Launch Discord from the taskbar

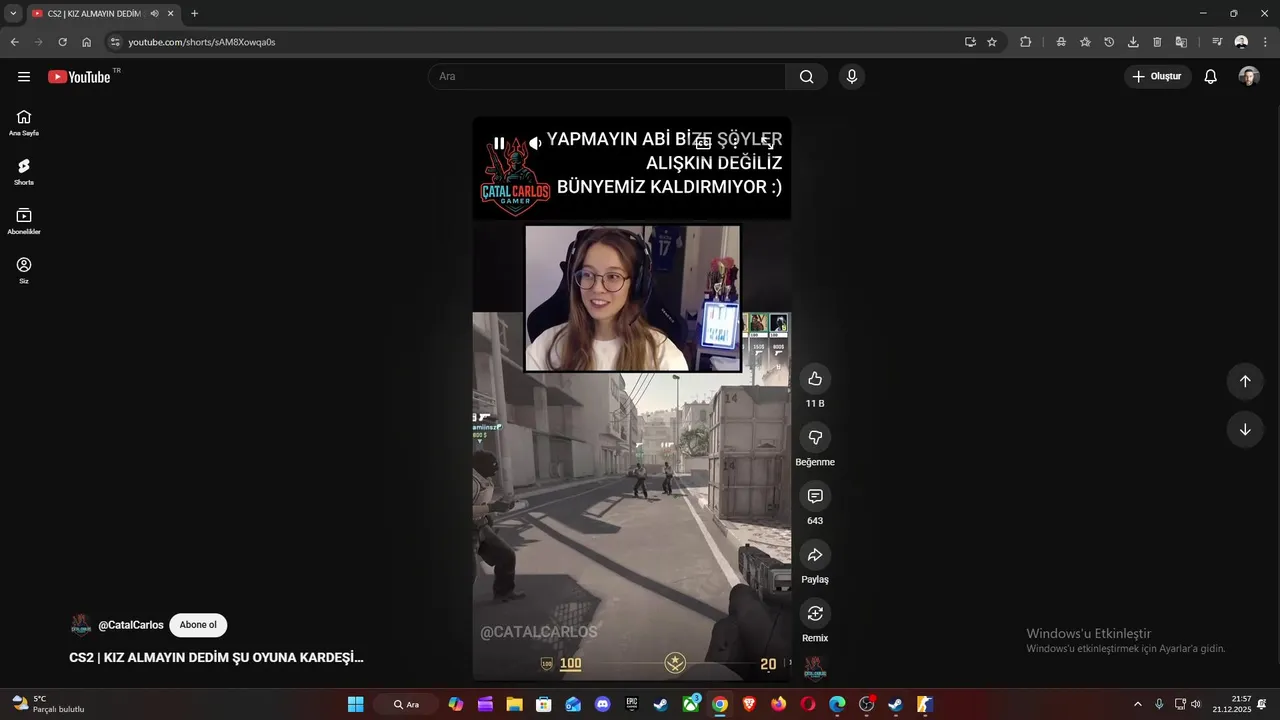602,704
